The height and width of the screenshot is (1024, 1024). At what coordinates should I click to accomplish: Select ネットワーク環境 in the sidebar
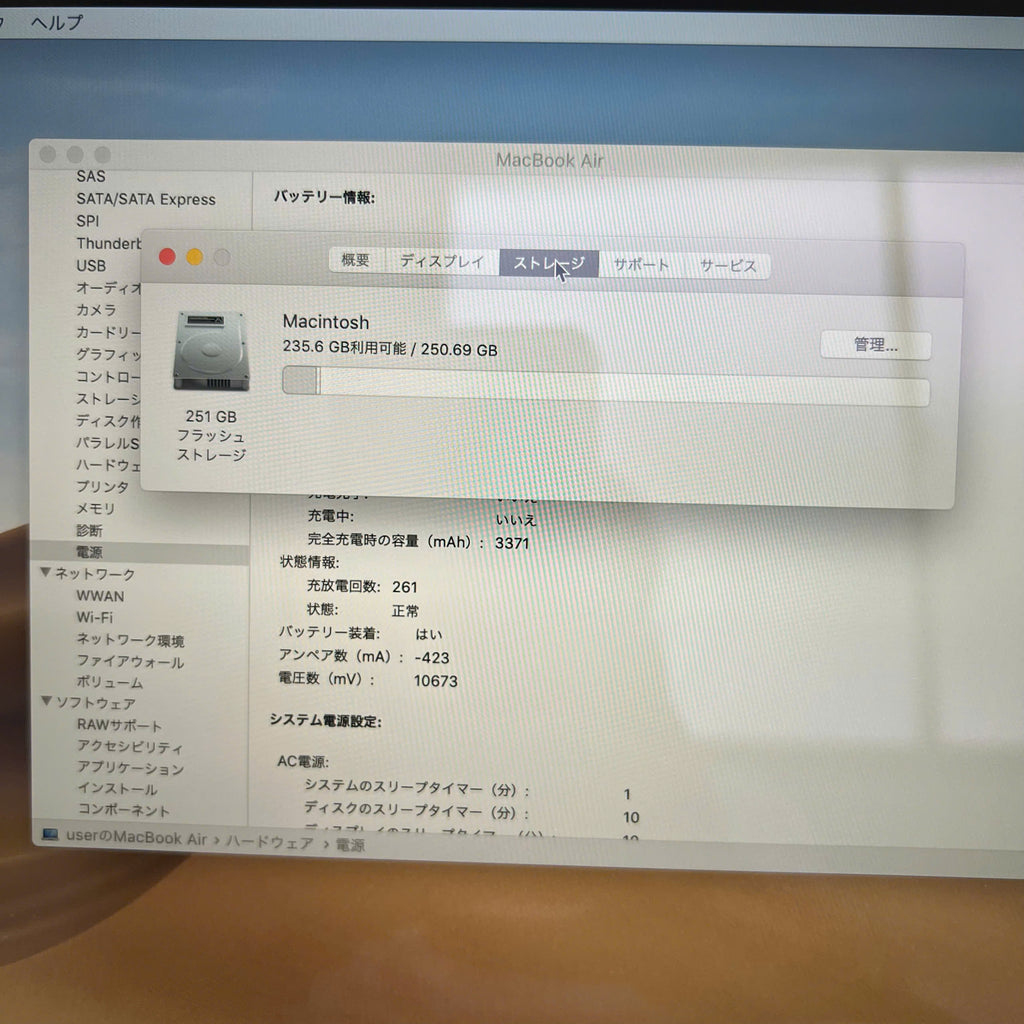130,639
